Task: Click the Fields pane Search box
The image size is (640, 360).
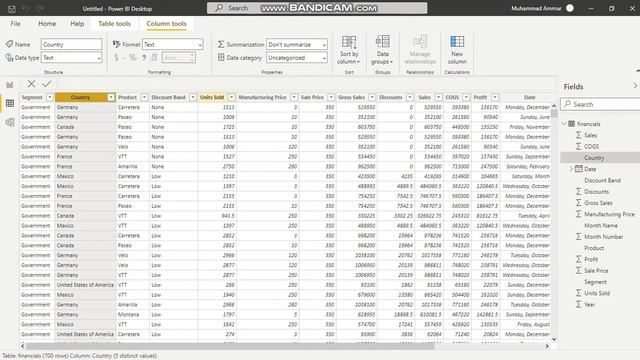Action: click(600, 104)
